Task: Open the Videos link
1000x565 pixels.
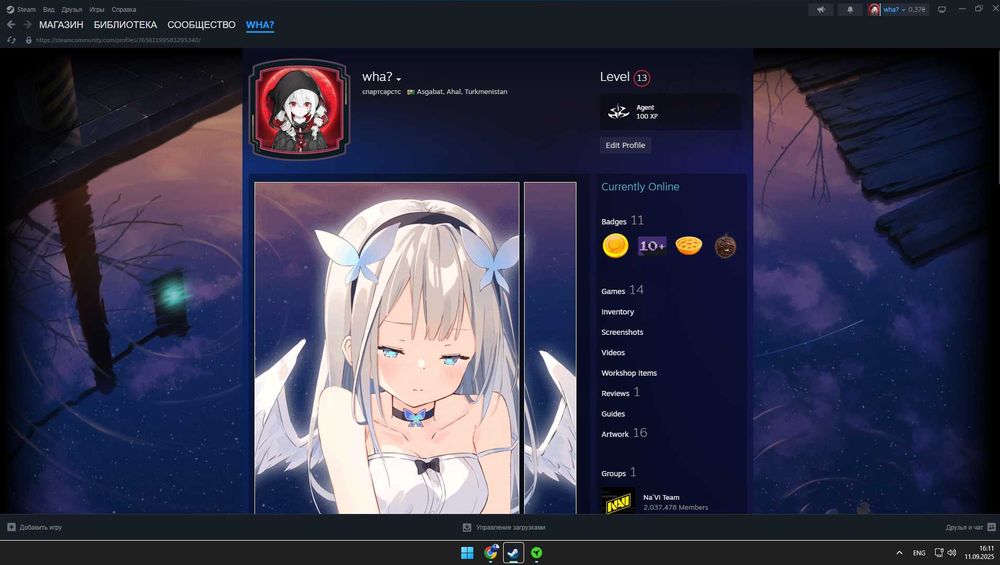Action: pyautogui.click(x=613, y=353)
